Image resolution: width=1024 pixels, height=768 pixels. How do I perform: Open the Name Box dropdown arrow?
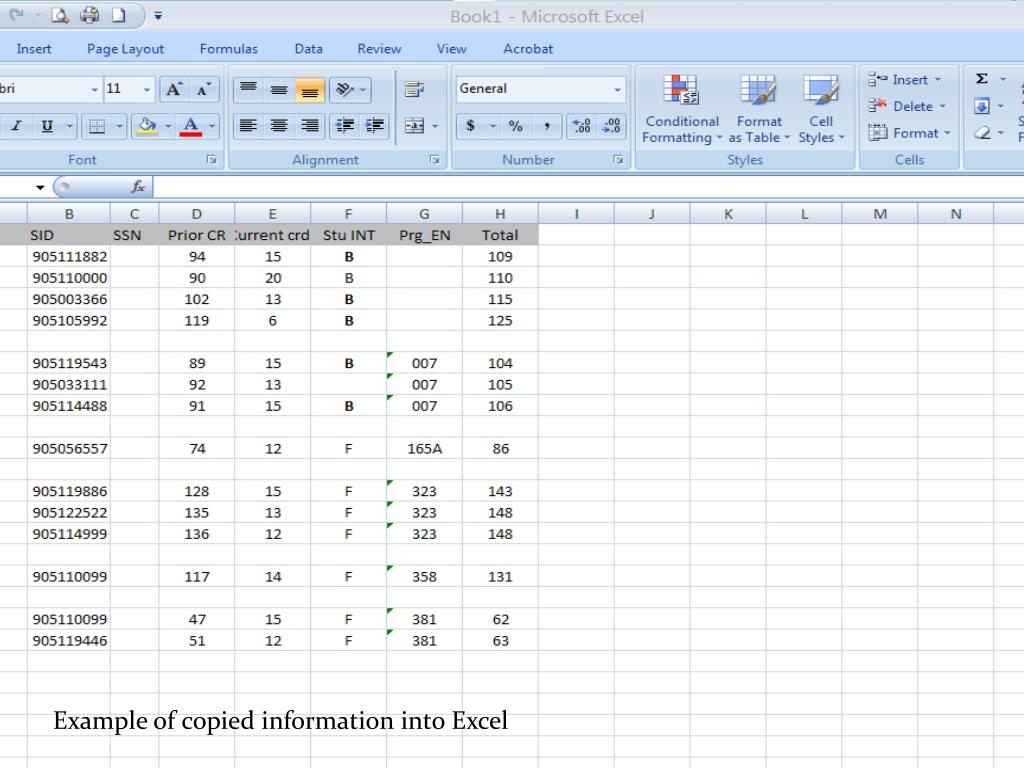(x=40, y=187)
